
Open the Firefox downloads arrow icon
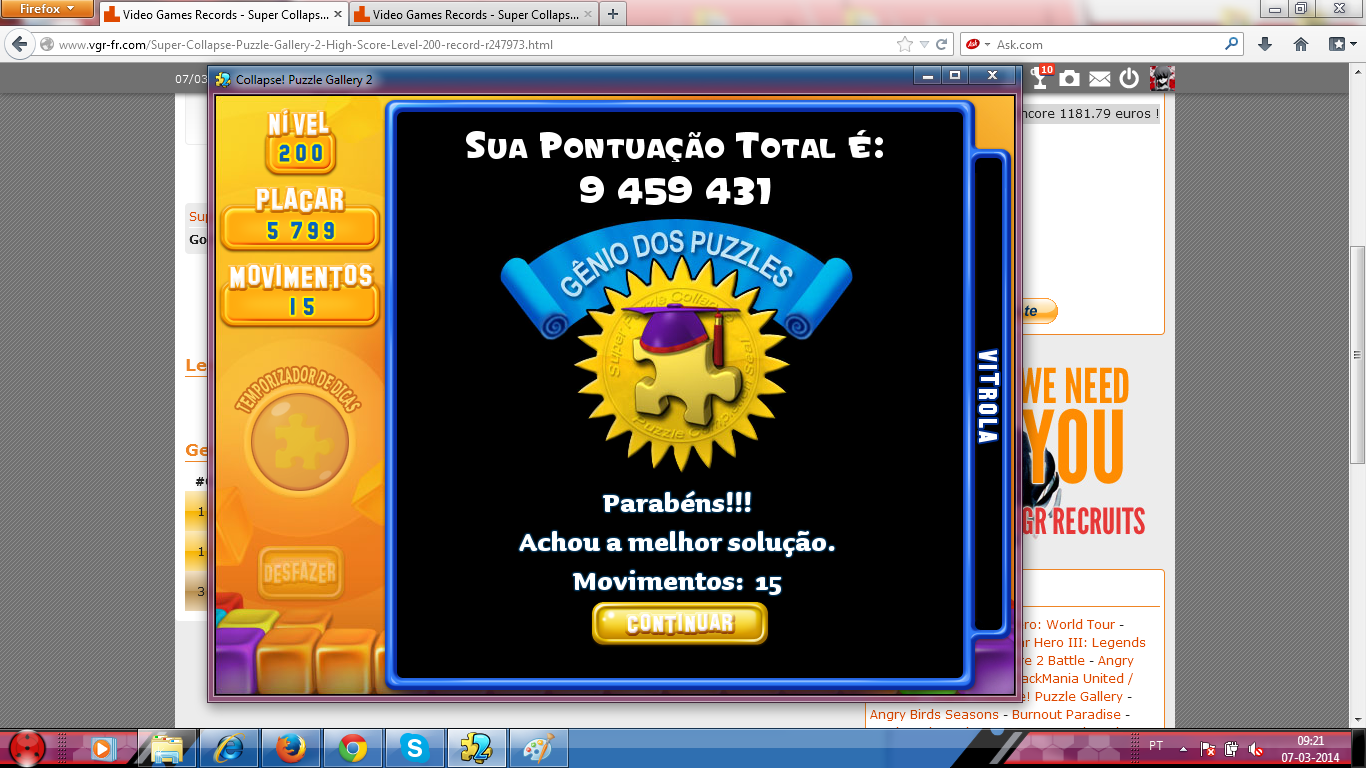pos(1265,44)
